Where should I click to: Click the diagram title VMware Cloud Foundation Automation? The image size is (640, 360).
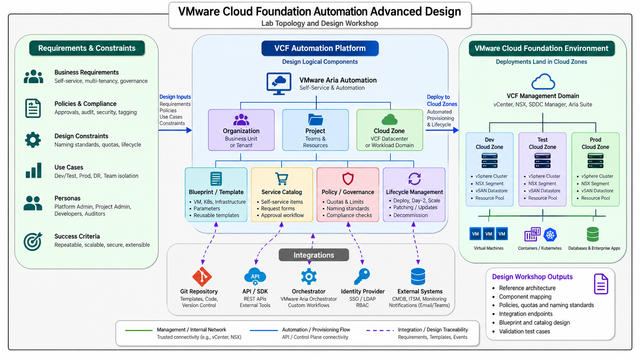tap(320, 11)
